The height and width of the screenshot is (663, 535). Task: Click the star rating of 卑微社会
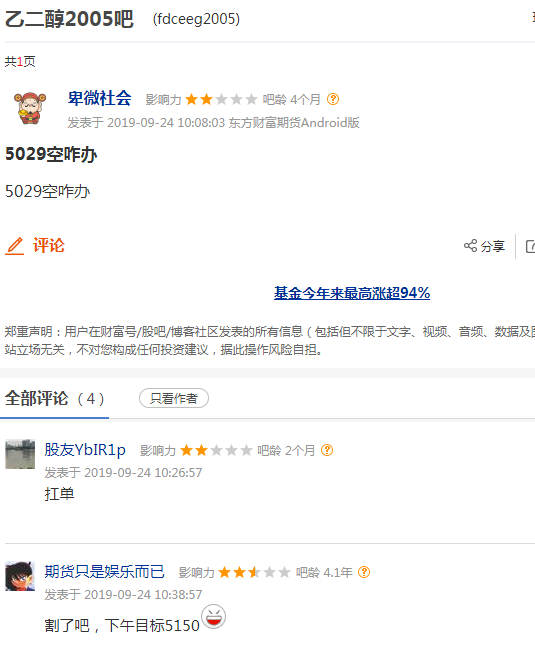[221, 99]
